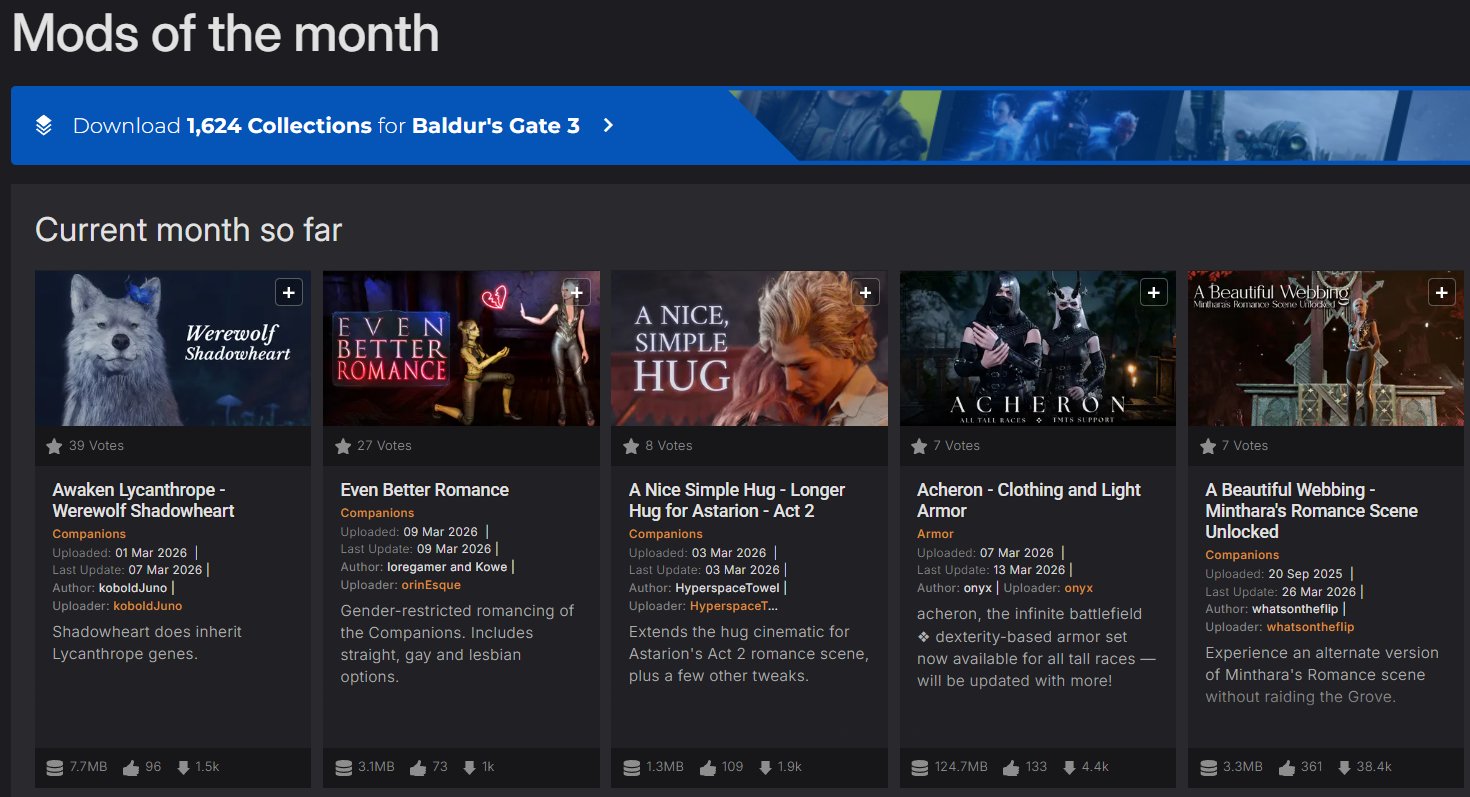Viewport: 1470px width, 797px height.
Task: Click the plus icon on Werewolf Shadowheart thumbnail
Action: (x=289, y=292)
